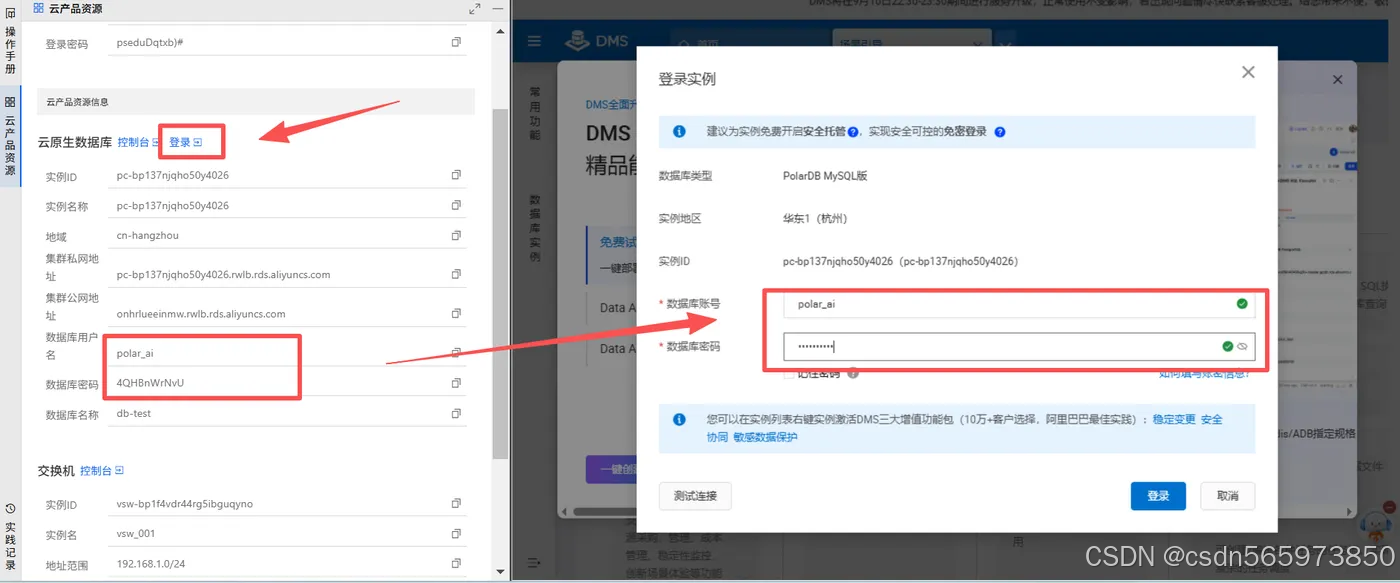Close the 登录实例 dialog
Viewport: 1400px width, 583px height.
(x=1248, y=72)
